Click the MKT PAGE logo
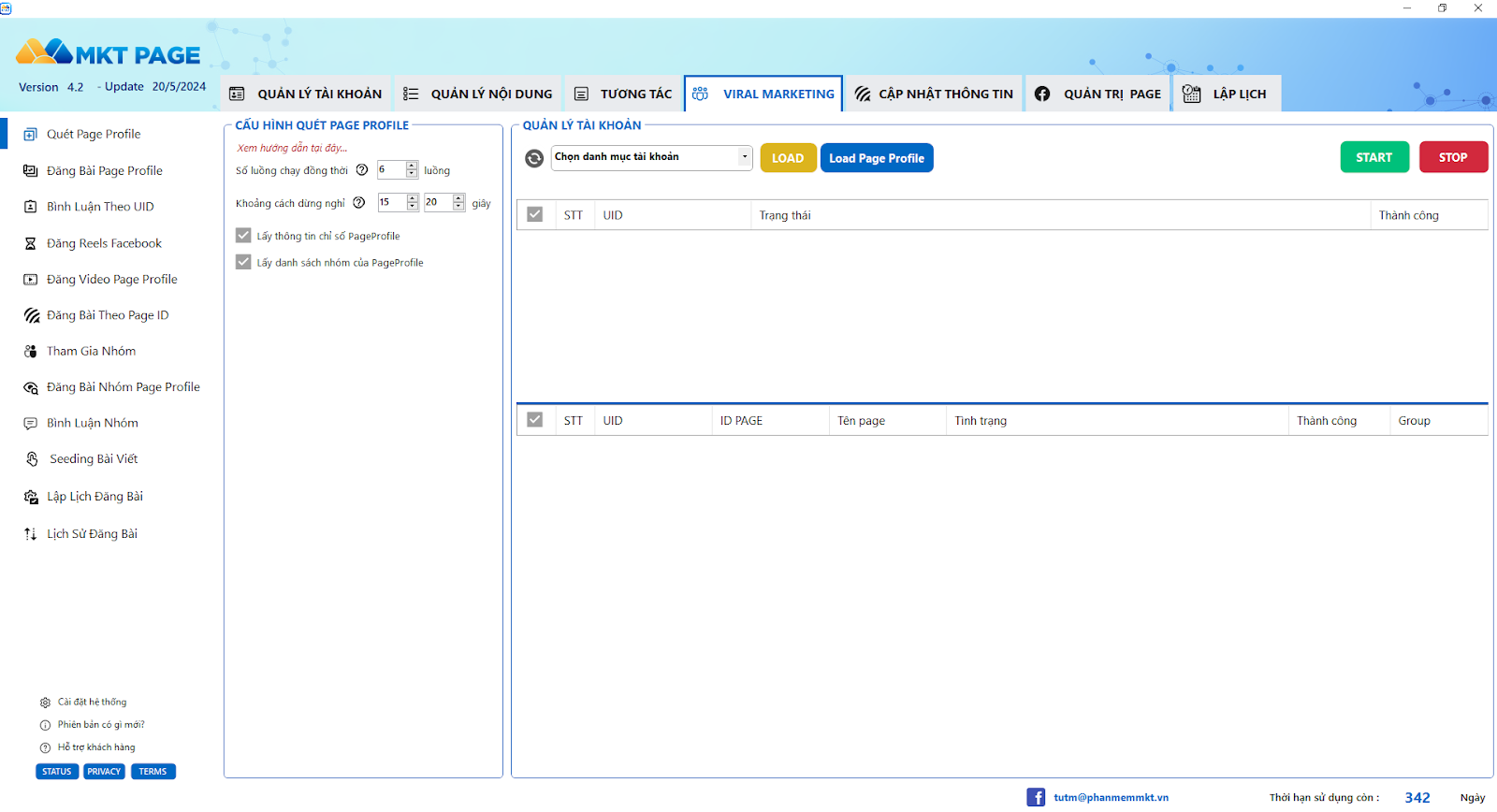The height and width of the screenshot is (812, 1497). [x=109, y=52]
